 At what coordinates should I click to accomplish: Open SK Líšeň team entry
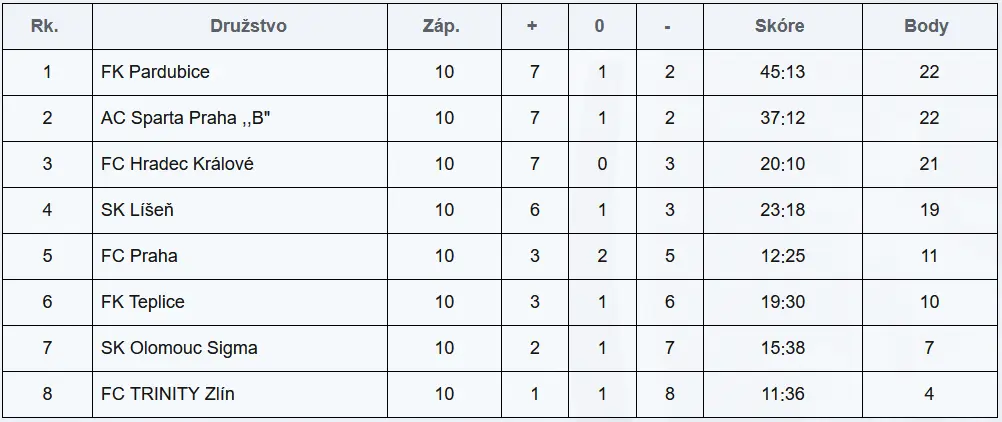coord(137,210)
